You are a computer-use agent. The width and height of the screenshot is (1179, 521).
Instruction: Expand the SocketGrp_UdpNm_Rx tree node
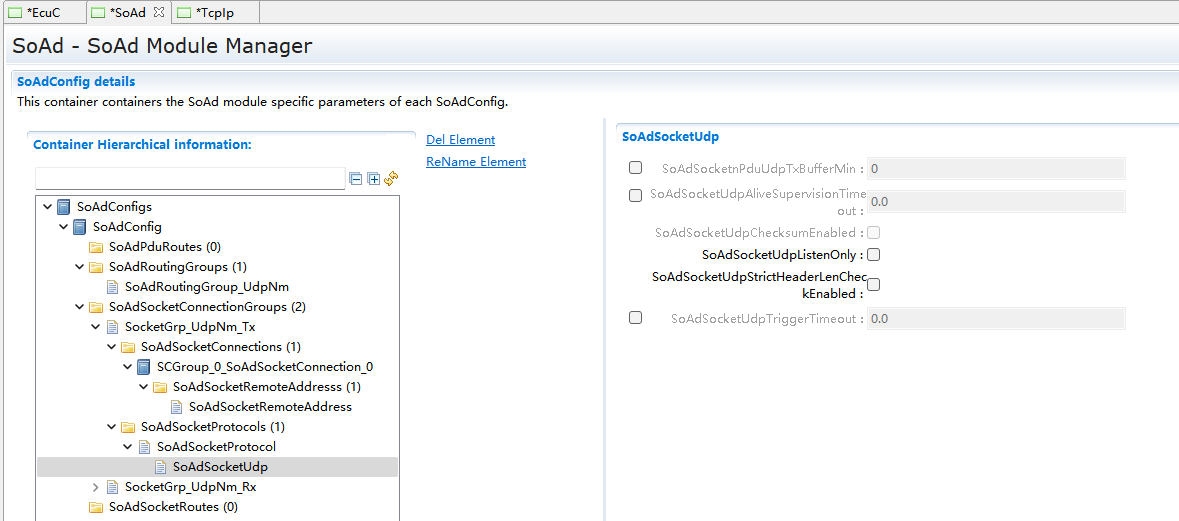coord(96,487)
